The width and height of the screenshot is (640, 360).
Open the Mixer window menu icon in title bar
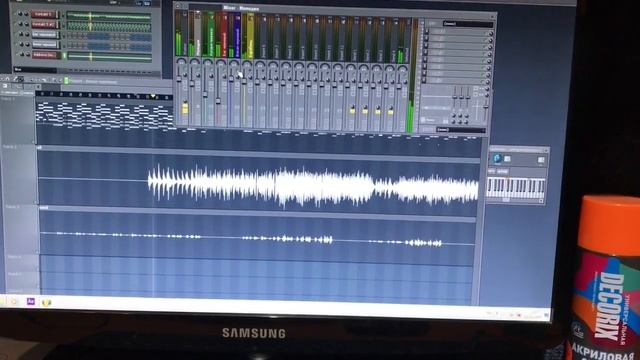point(178,6)
